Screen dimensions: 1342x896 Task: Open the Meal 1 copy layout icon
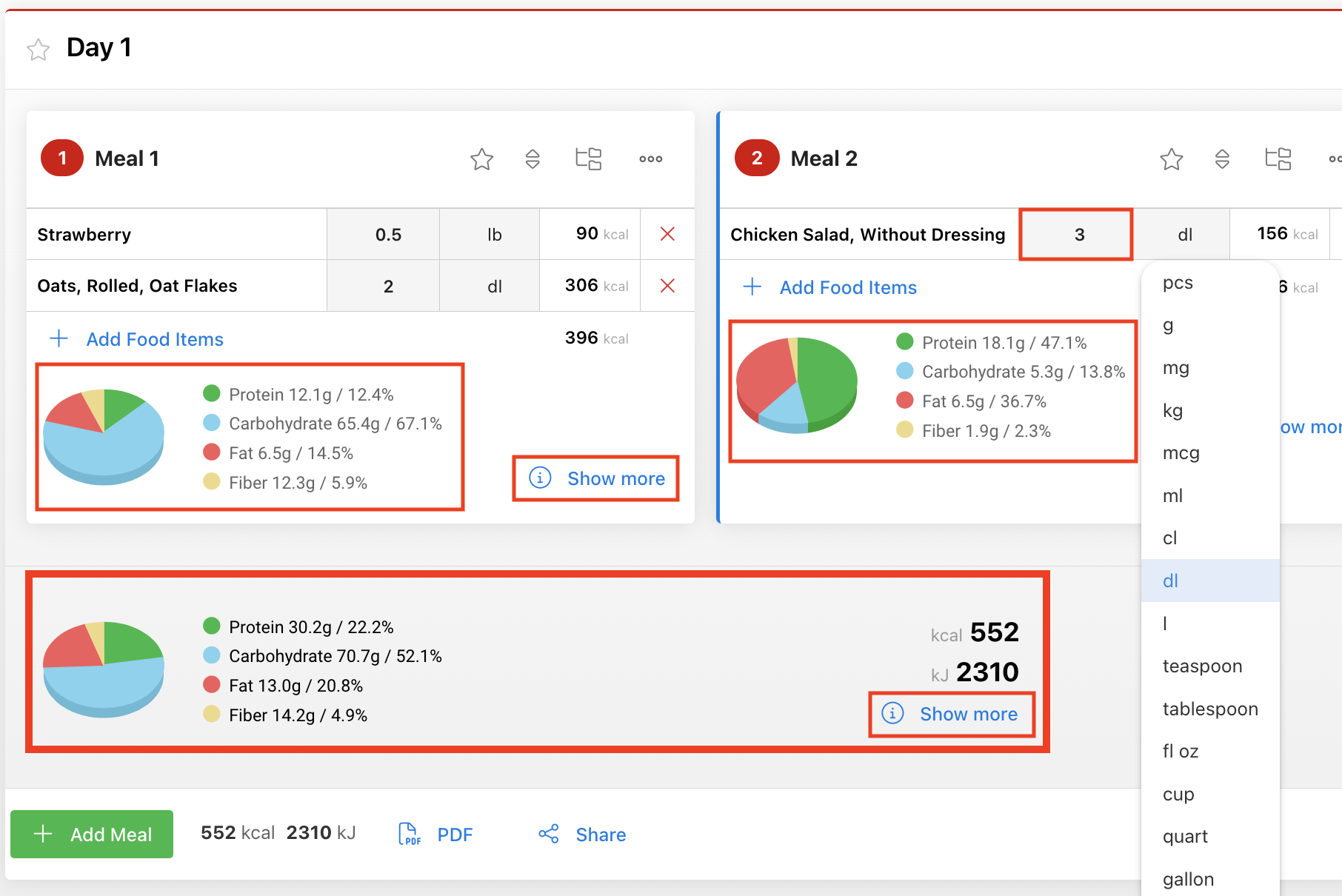(589, 158)
